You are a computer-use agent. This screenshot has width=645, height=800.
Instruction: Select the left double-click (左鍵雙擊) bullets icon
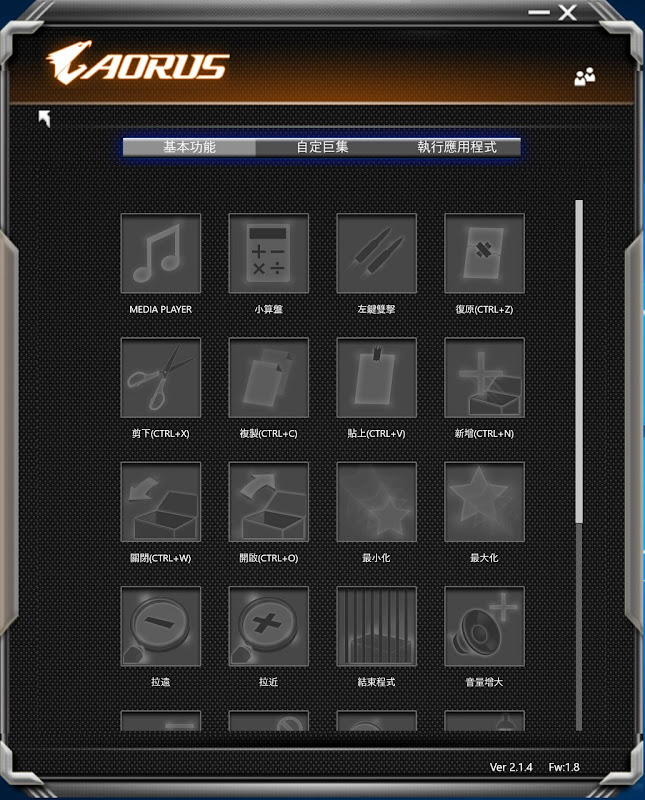pyautogui.click(x=377, y=253)
